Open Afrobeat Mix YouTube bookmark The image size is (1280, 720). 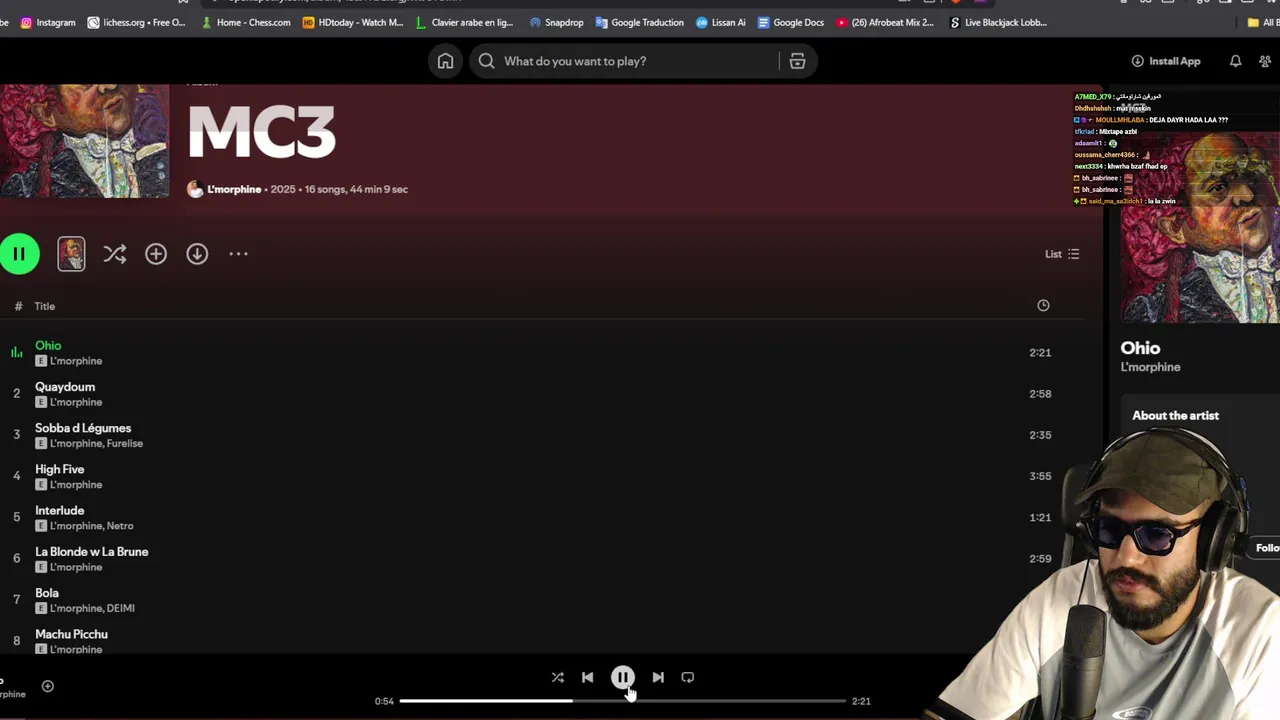click(x=885, y=22)
